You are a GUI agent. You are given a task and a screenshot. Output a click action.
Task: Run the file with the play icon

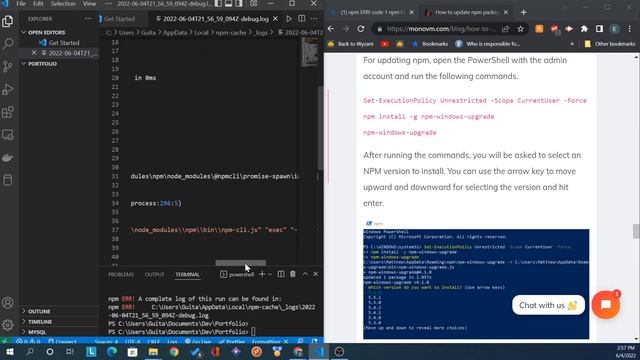tap(289, 19)
